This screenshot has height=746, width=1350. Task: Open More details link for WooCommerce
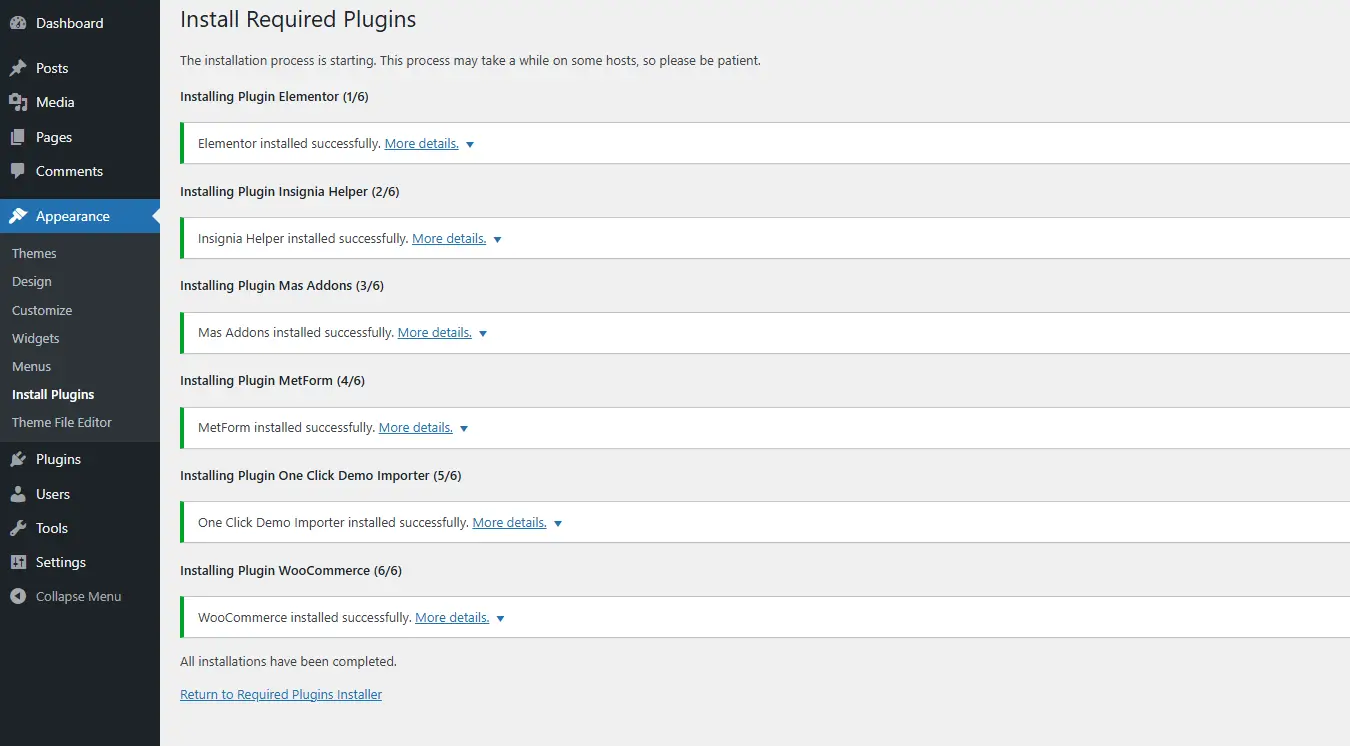point(452,617)
